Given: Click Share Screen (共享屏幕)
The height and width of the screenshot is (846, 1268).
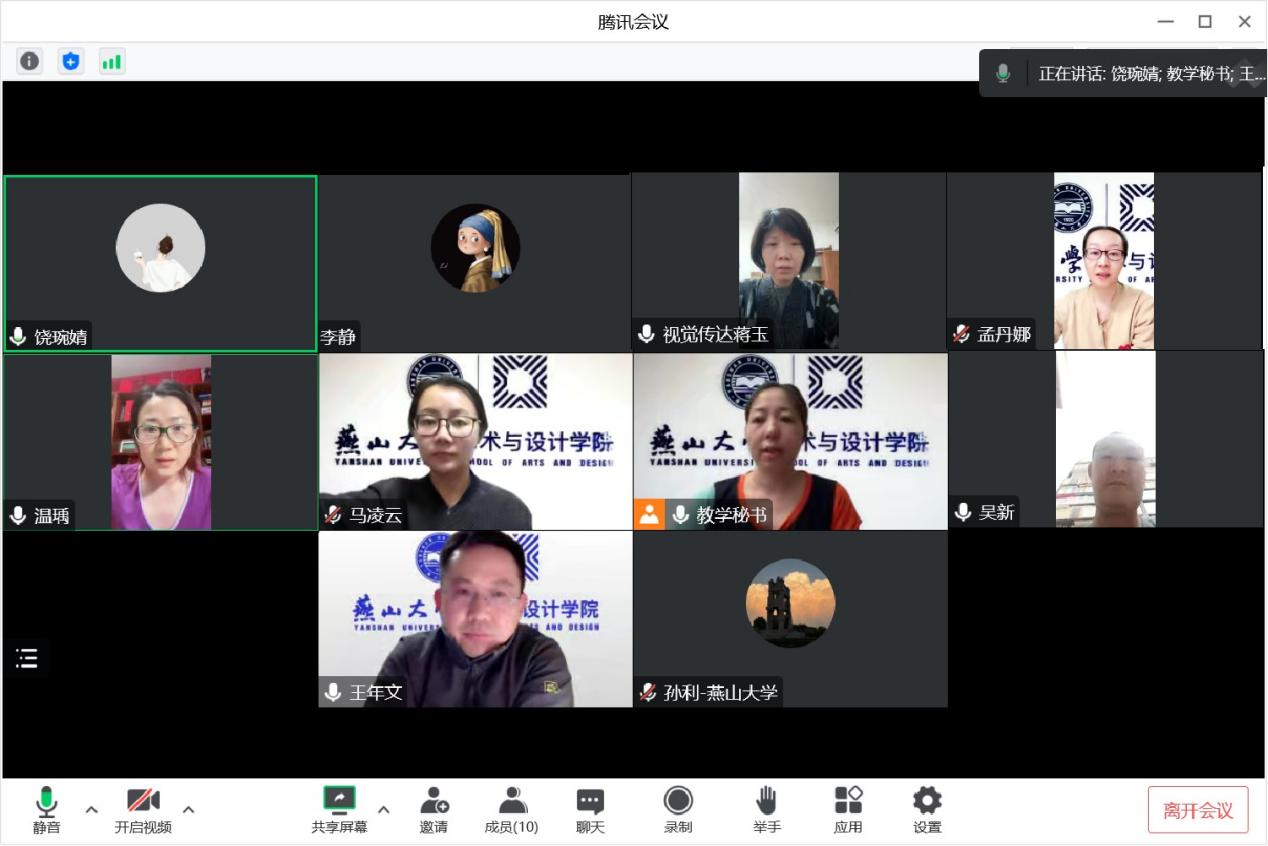Looking at the screenshot, I should point(339,809).
